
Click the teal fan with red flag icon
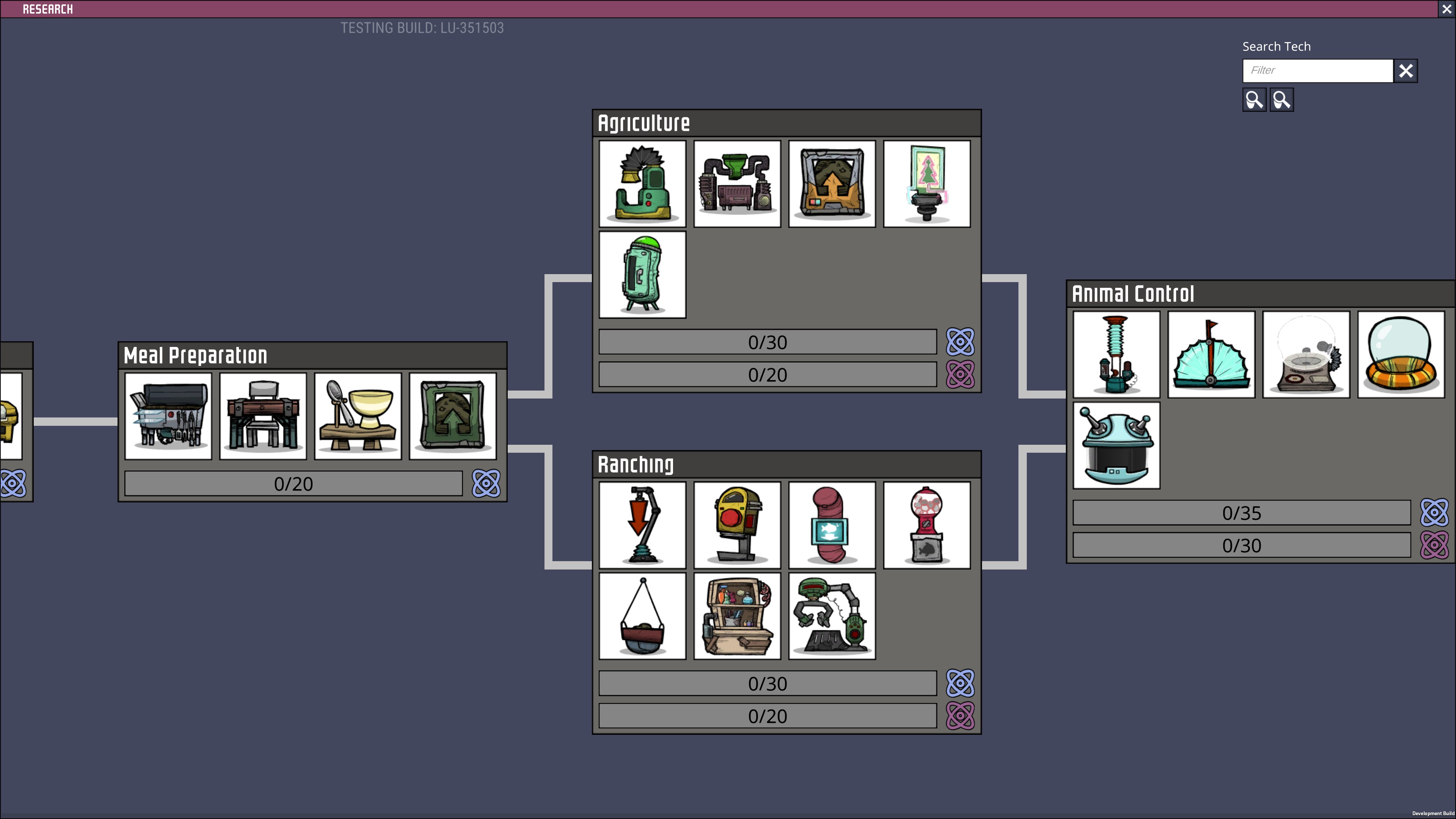pyautogui.click(x=1211, y=355)
